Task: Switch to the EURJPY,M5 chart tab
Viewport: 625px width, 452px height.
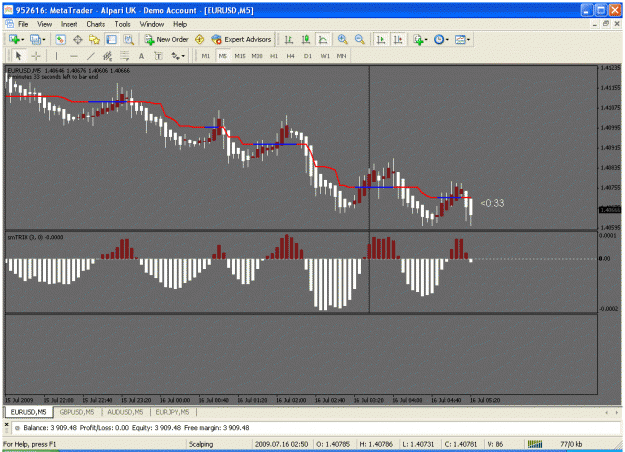Action: pyautogui.click(x=173, y=412)
